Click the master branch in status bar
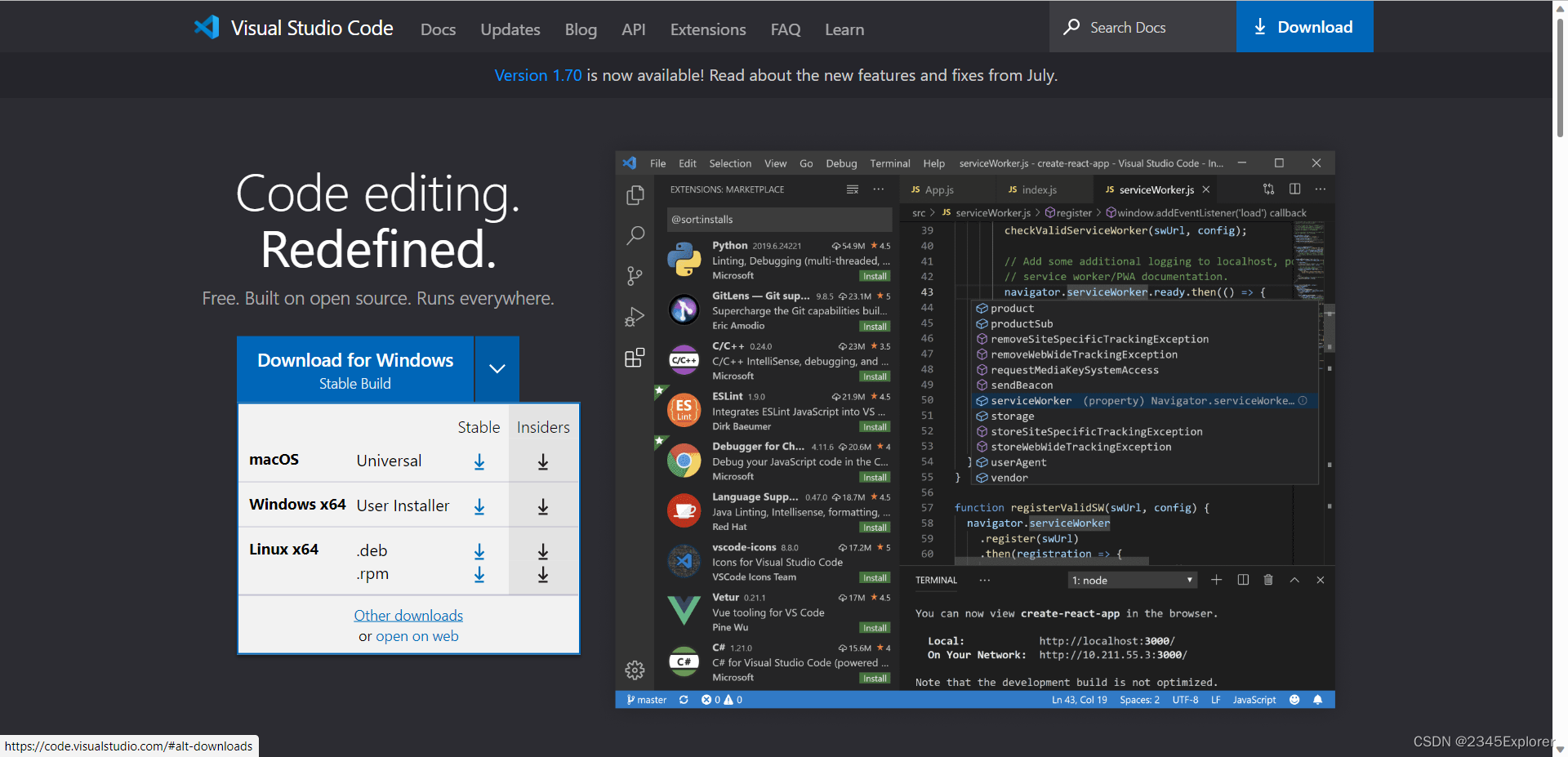 (x=646, y=700)
